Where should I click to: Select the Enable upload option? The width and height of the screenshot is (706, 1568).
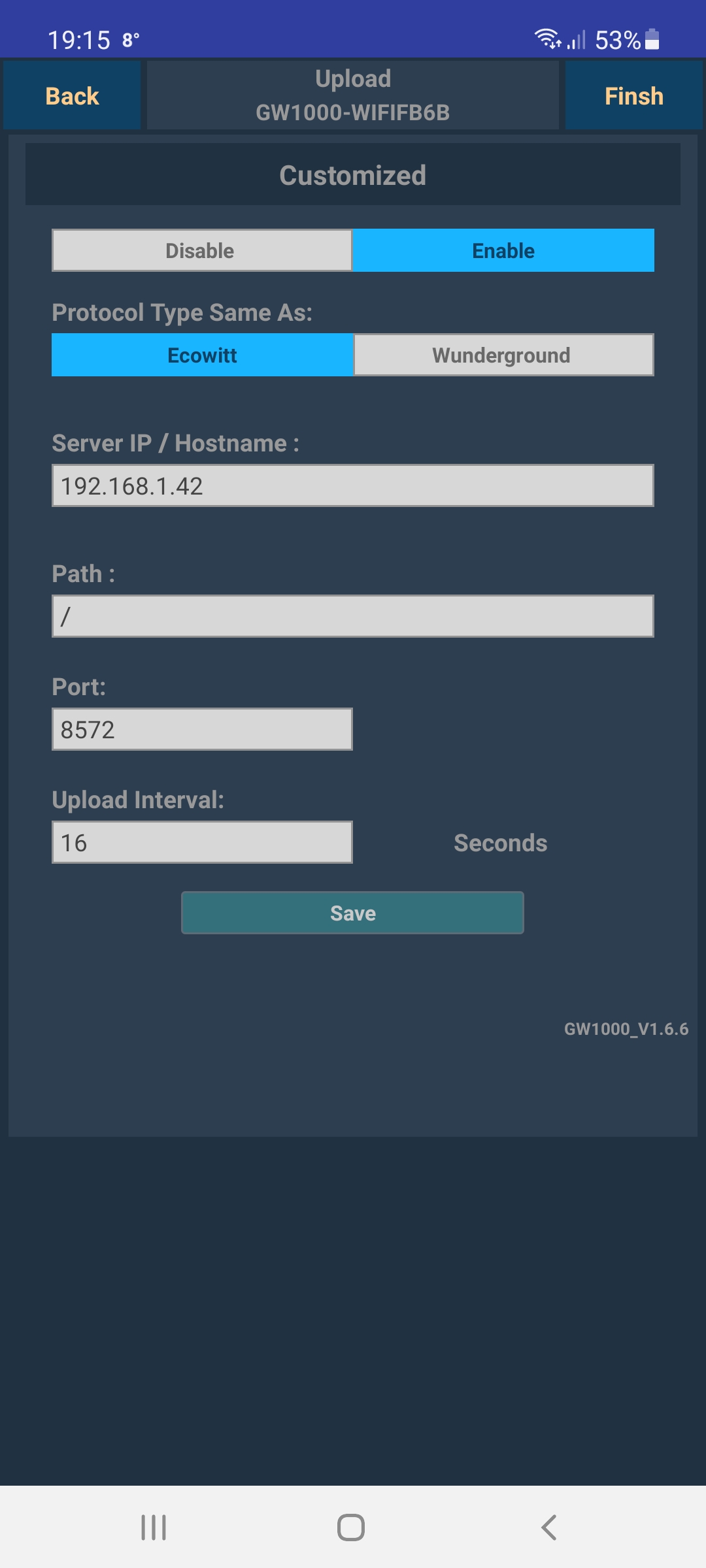(x=503, y=250)
